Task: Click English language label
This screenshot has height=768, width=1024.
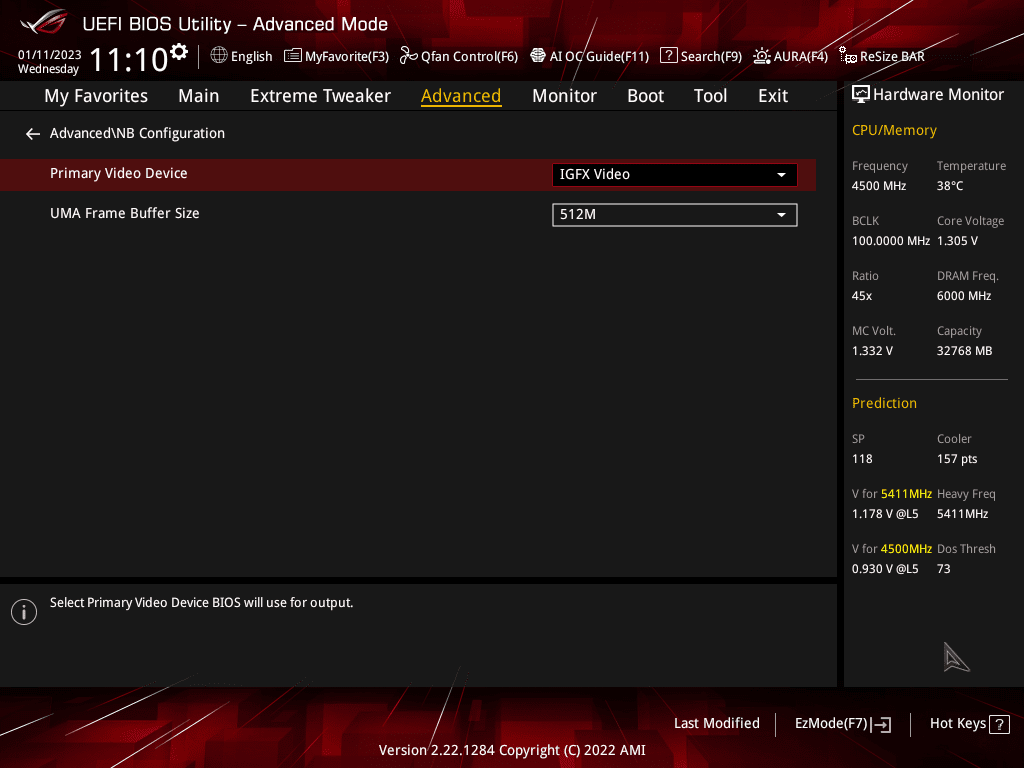Action: (x=251, y=57)
